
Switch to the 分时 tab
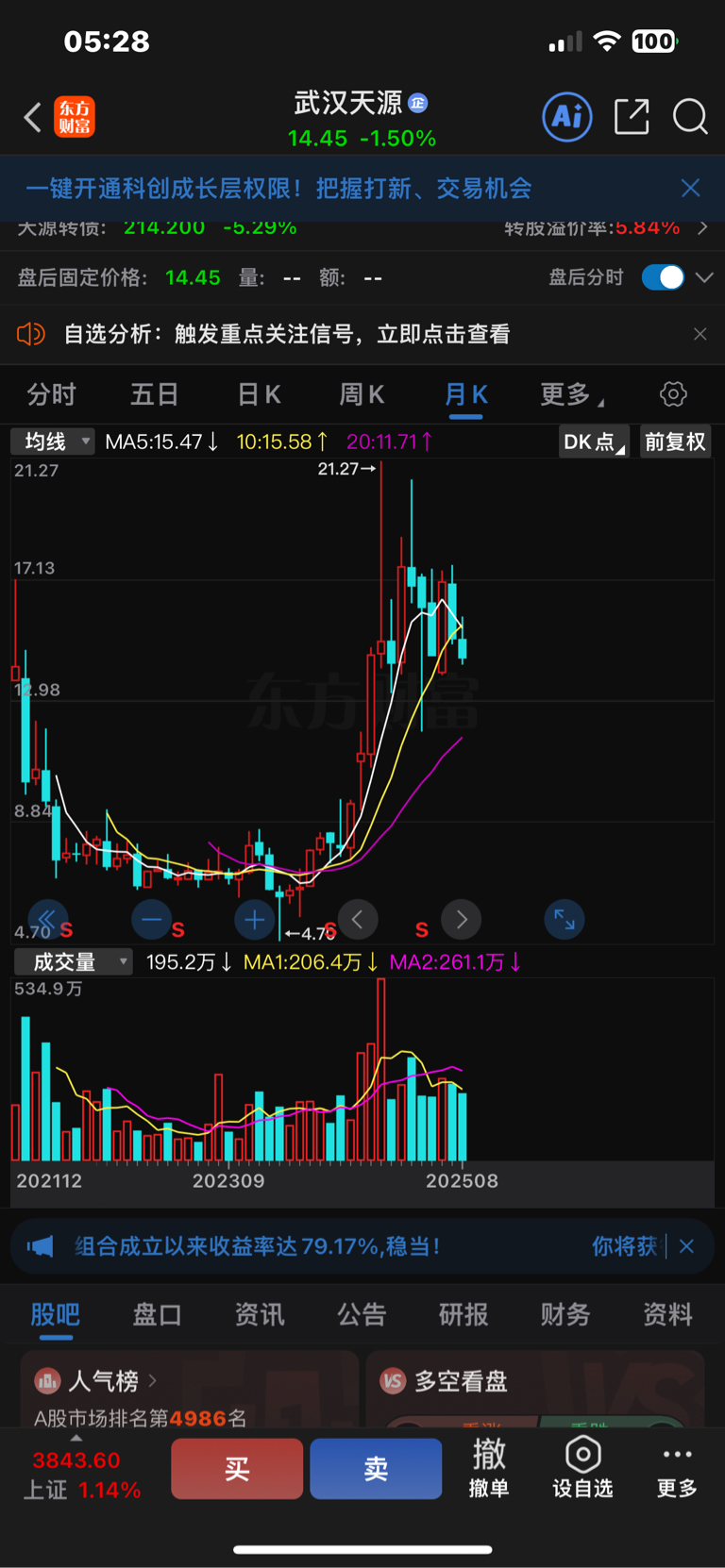[51, 394]
